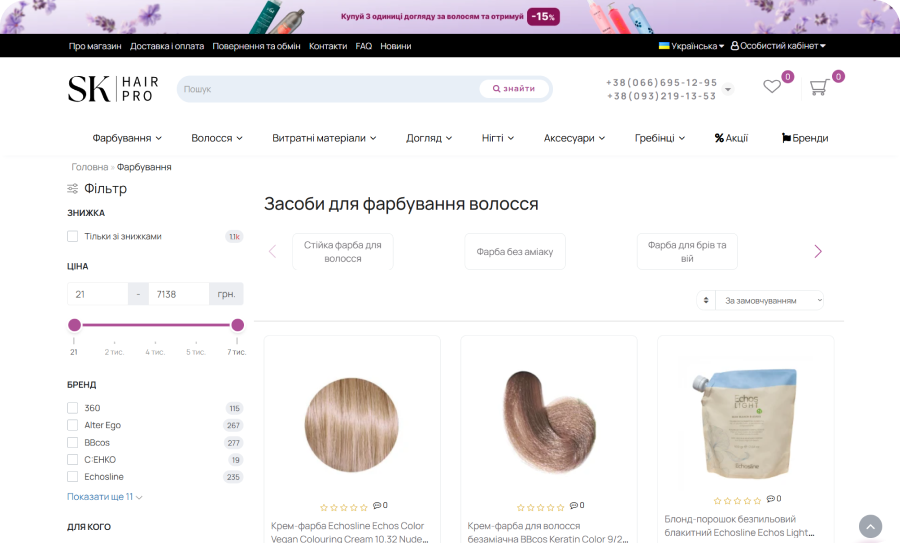This screenshot has width=900, height=543.
Task: Click the SK Hair Pro logo
Action: pos(113,89)
